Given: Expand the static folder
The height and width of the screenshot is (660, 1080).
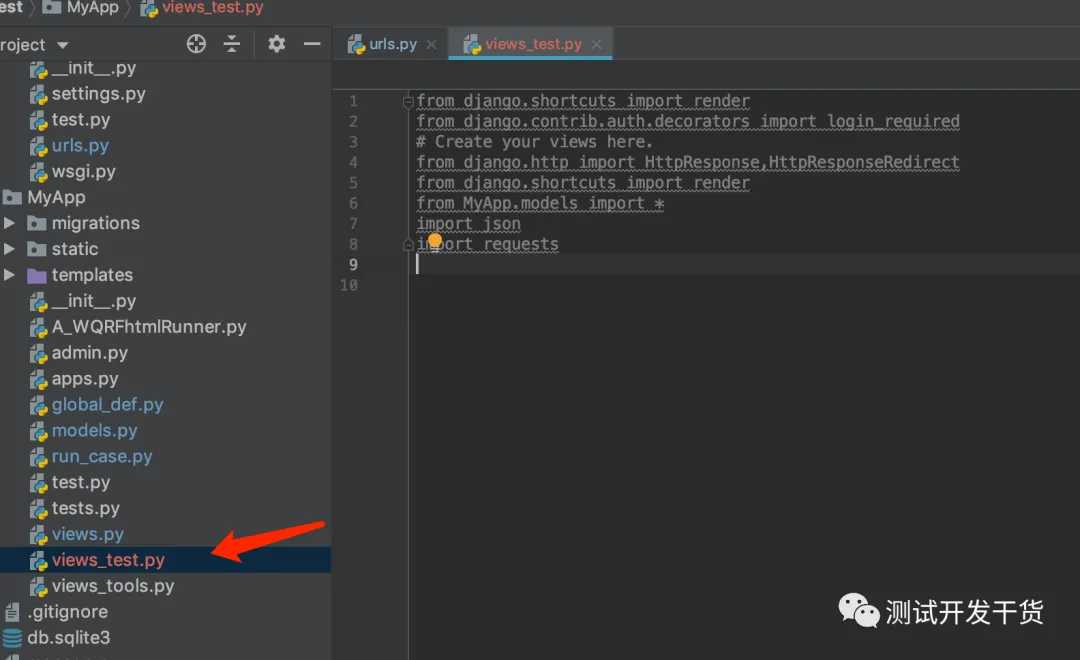Looking at the screenshot, I should coord(10,249).
